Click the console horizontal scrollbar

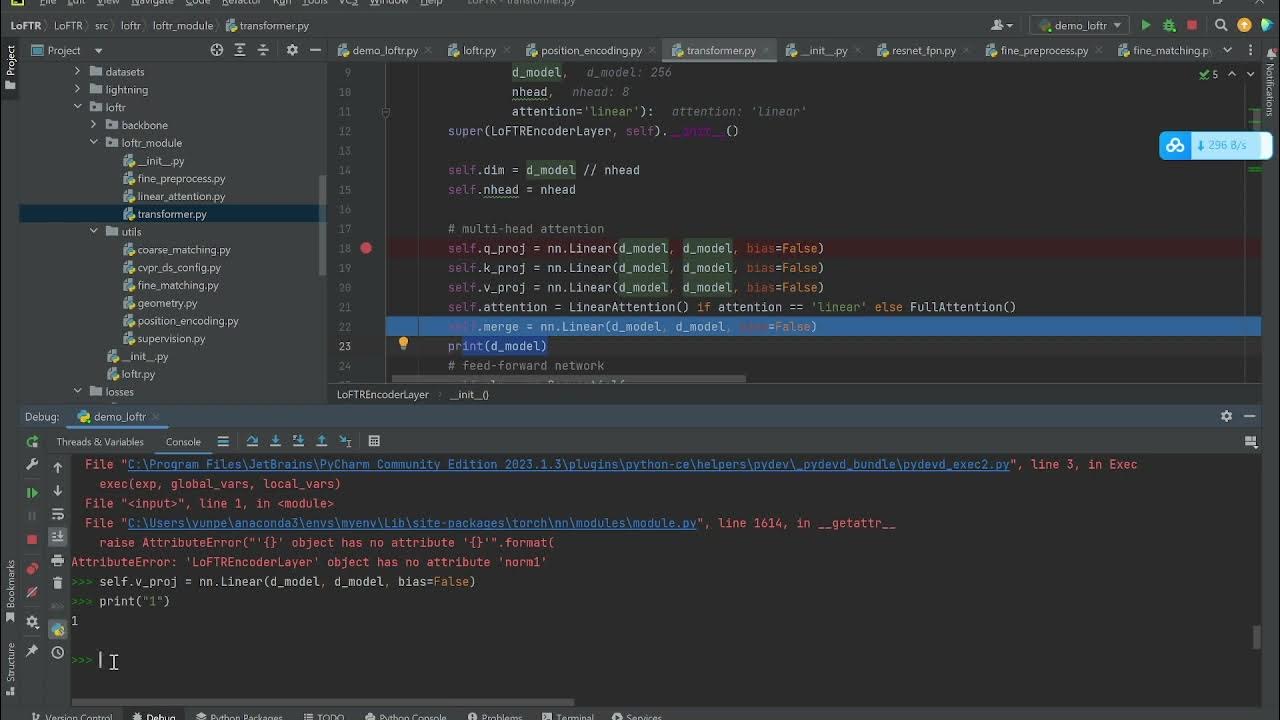click(x=322, y=702)
